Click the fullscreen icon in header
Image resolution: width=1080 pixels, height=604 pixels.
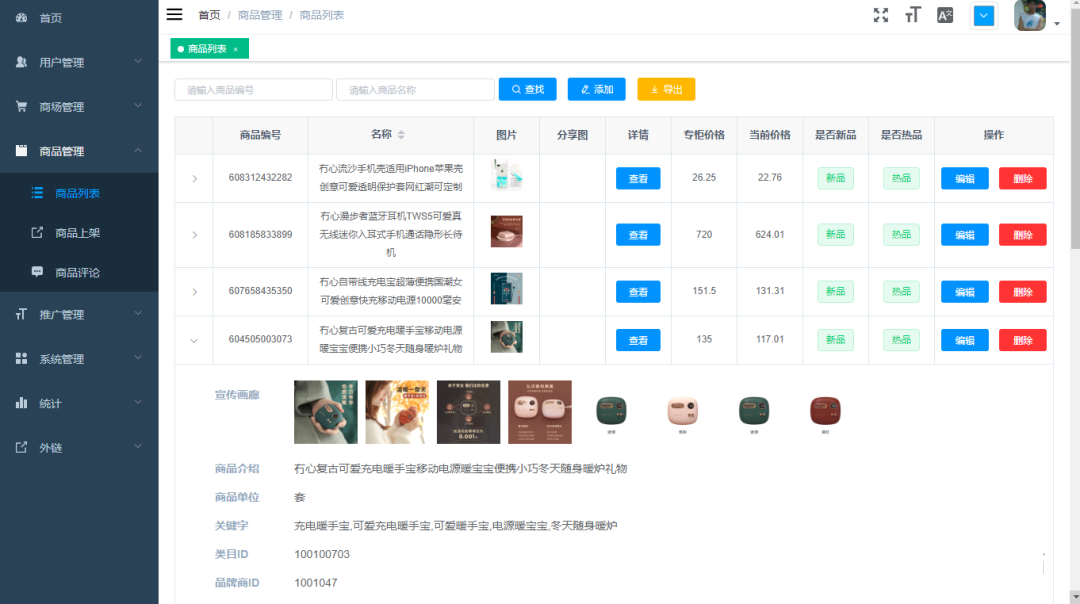coord(880,15)
